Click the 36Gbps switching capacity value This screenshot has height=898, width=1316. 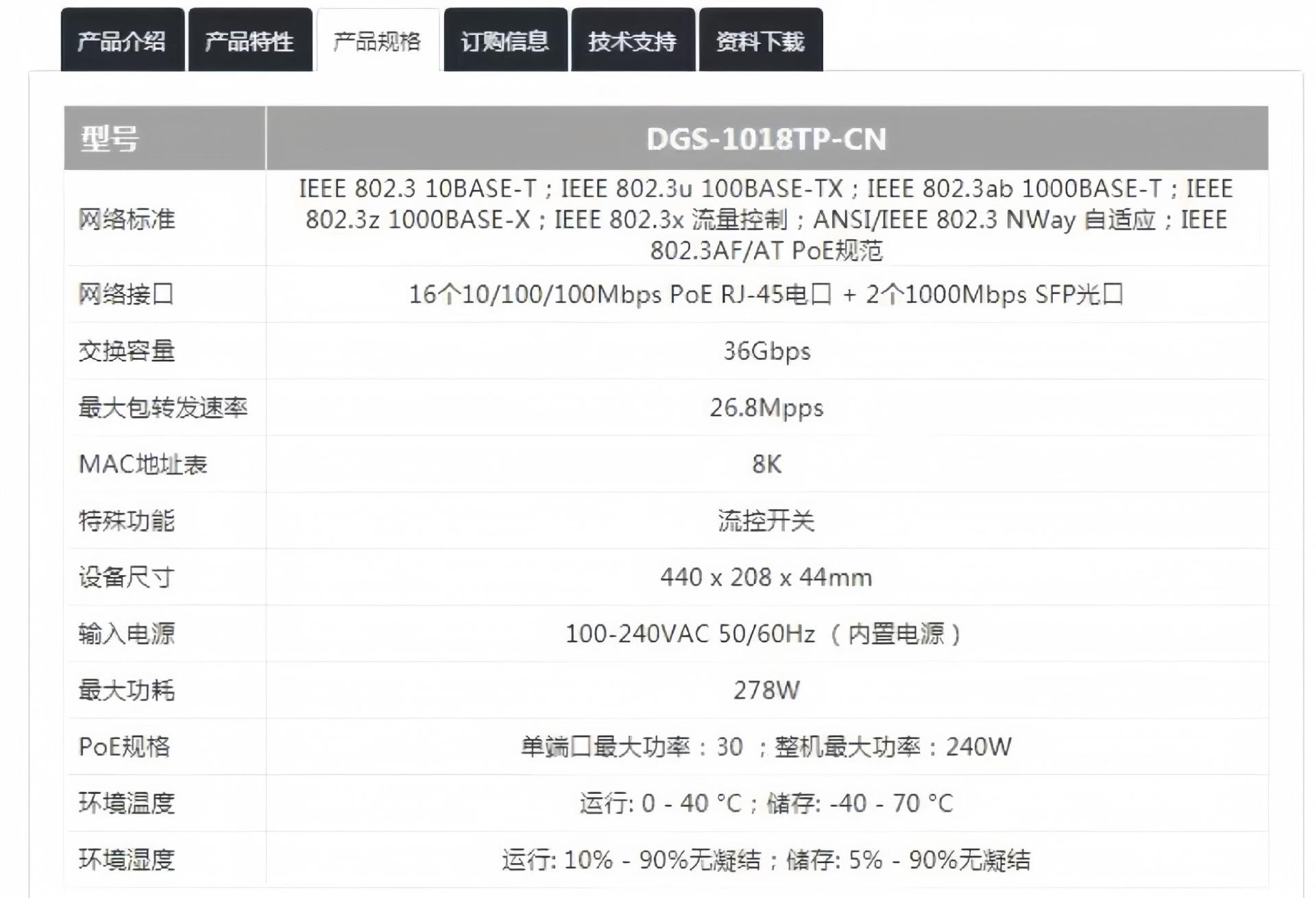click(x=766, y=351)
